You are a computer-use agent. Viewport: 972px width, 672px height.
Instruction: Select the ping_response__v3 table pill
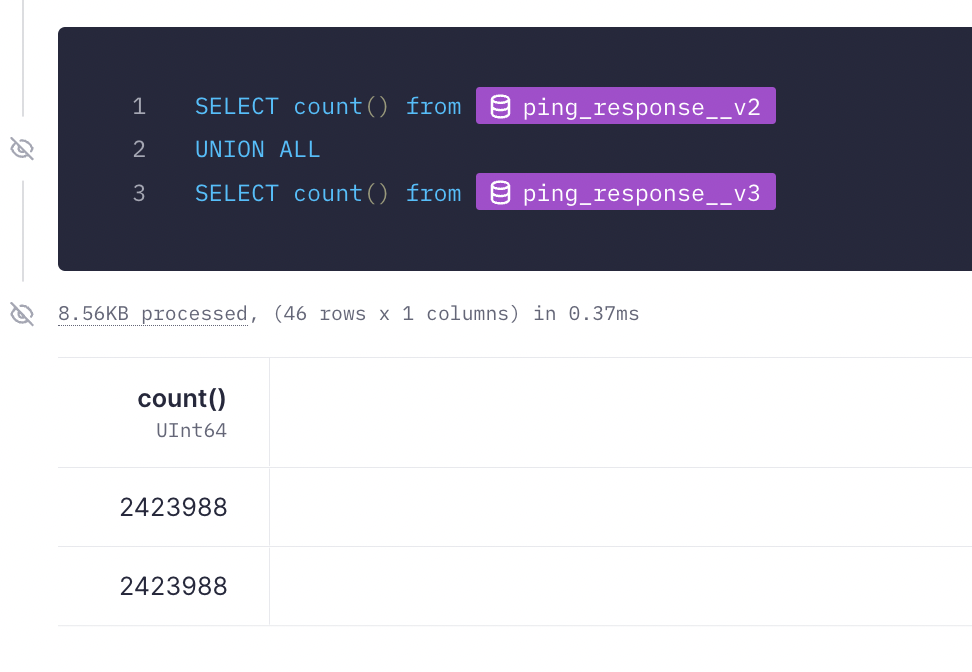[x=625, y=192]
